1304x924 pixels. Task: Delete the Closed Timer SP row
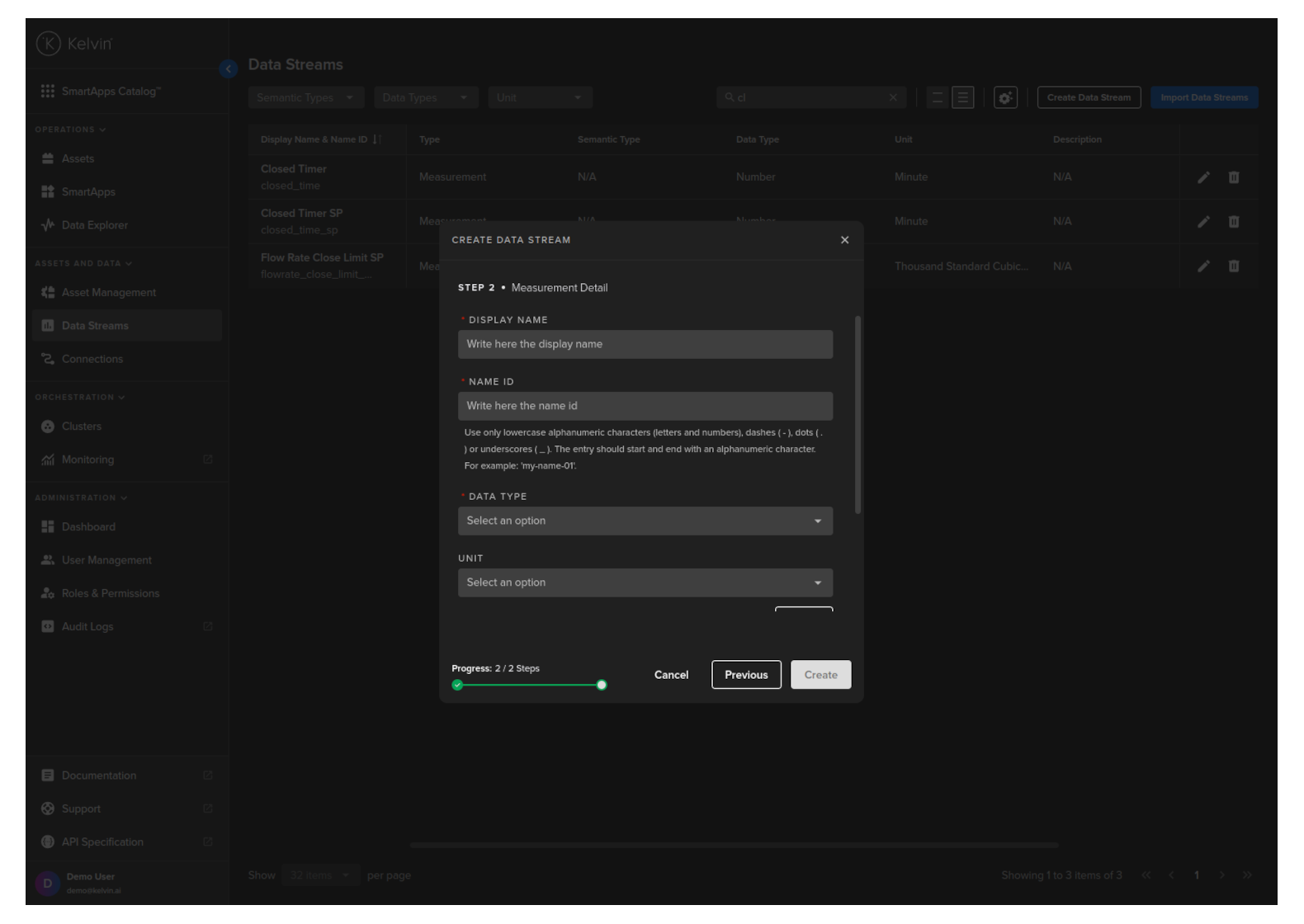coord(1233,222)
